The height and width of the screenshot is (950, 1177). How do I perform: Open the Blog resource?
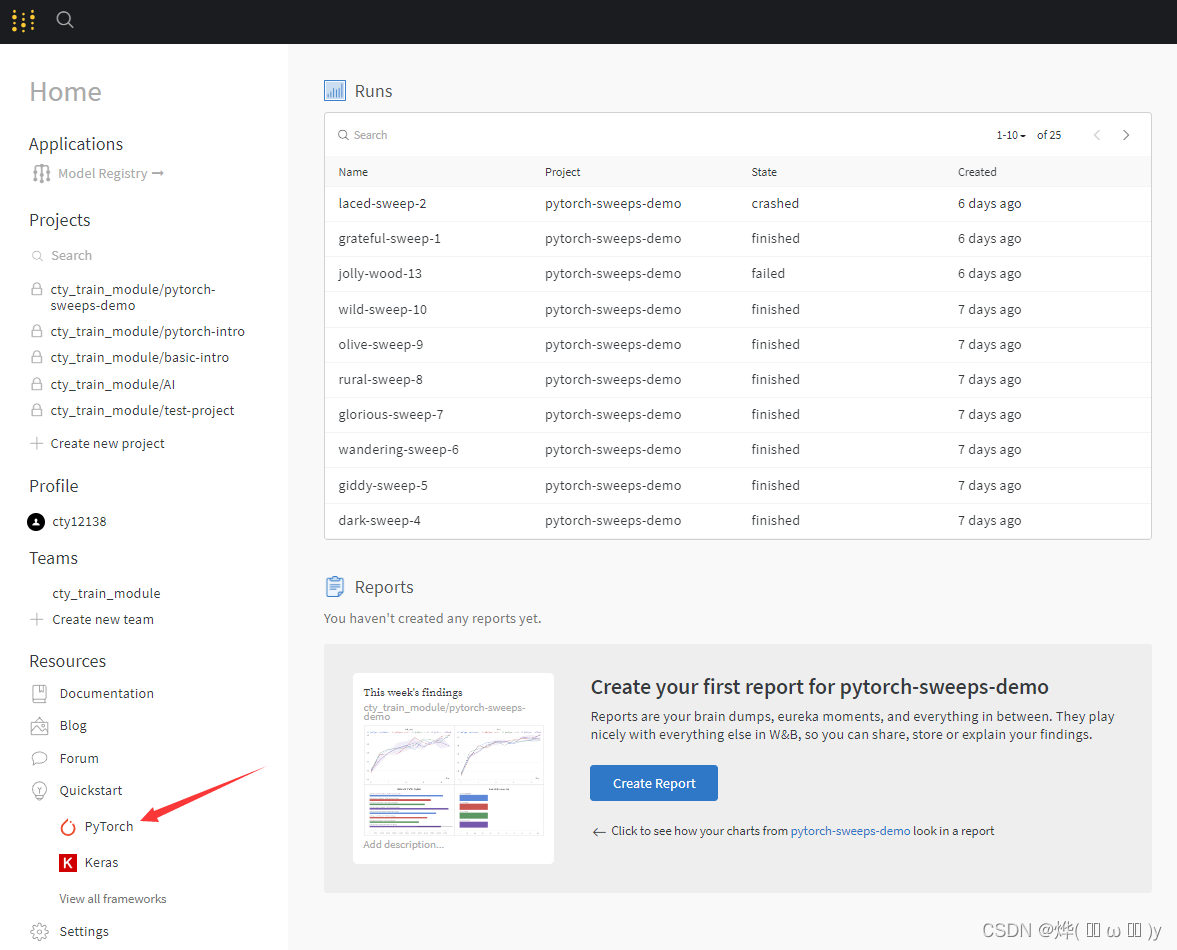[x=73, y=726]
